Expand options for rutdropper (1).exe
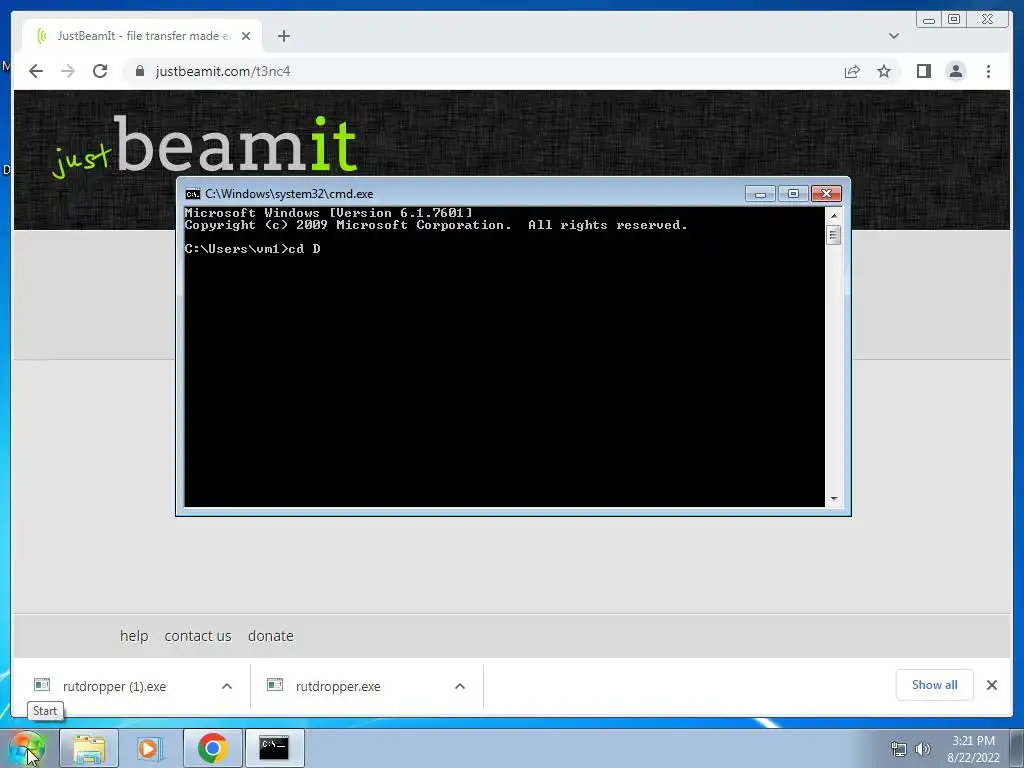Viewport: 1024px width, 768px height. point(227,686)
